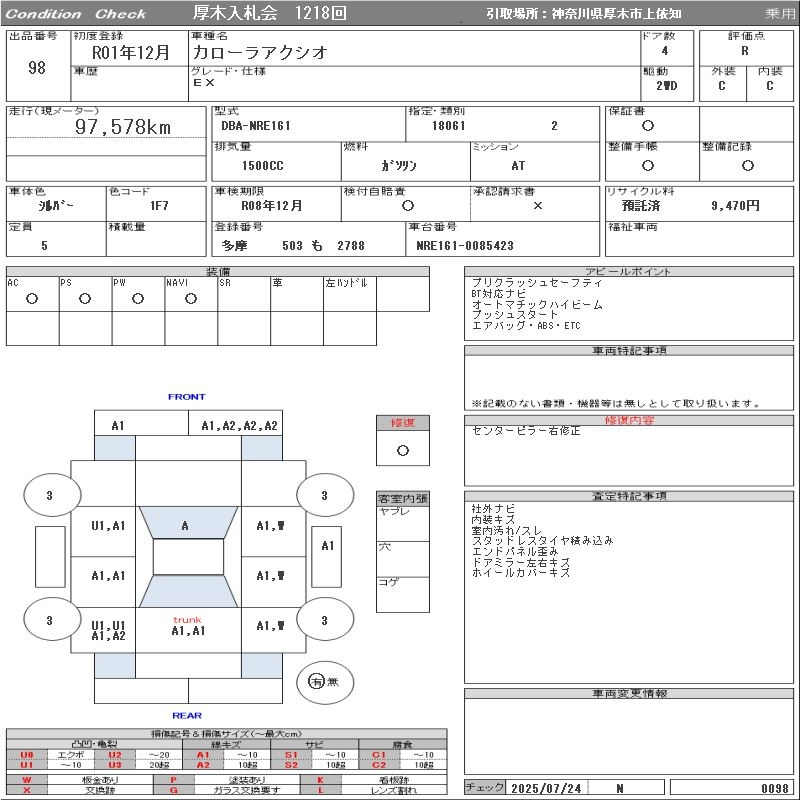Image resolution: width=800 pixels, height=800 pixels.
Task: Select fuel type ガソリン
Action: click(x=399, y=166)
